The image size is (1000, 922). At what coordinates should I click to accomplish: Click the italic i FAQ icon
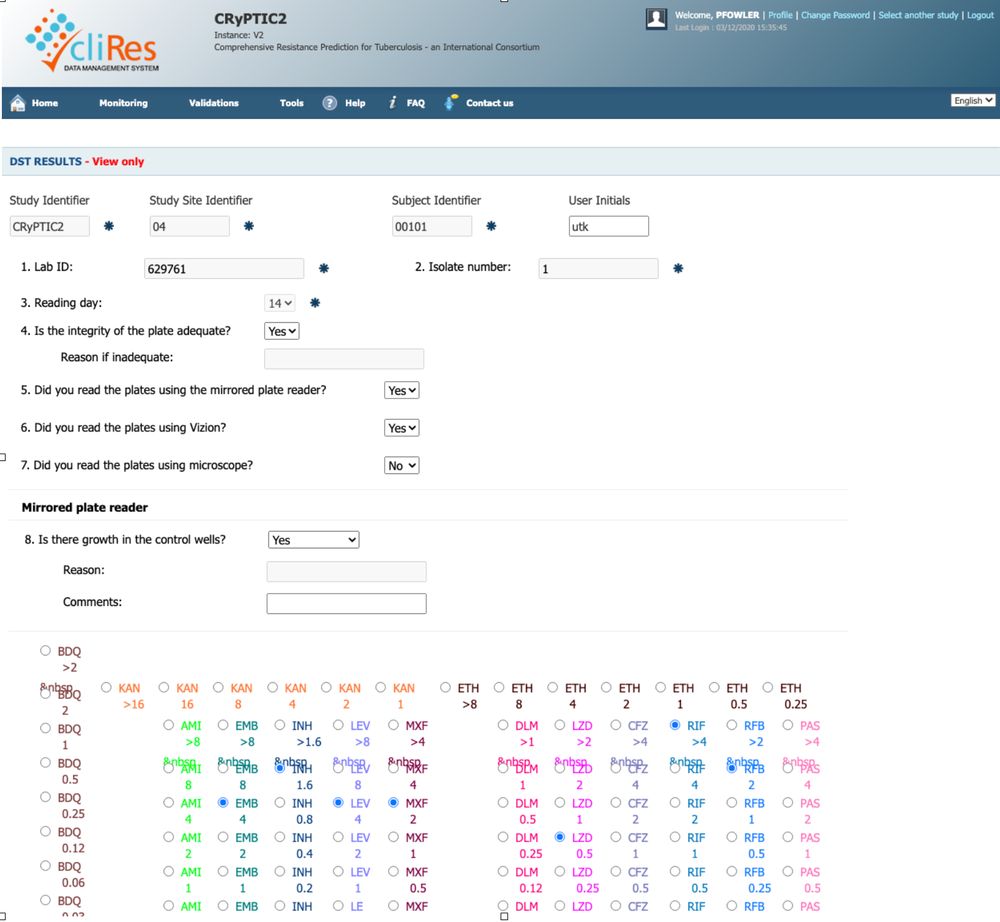pyautogui.click(x=393, y=102)
